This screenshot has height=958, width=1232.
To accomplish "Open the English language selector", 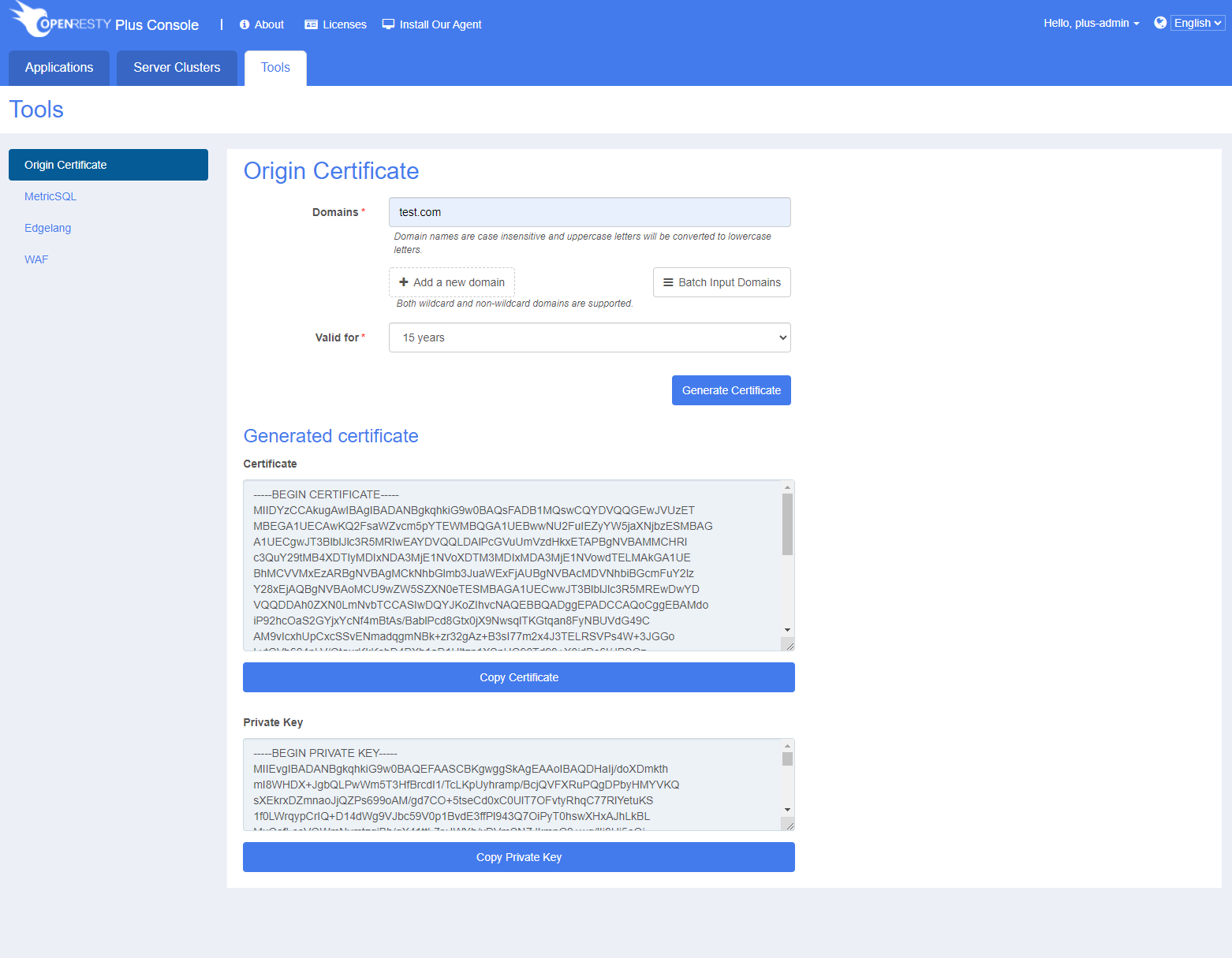I will click(x=1197, y=23).
